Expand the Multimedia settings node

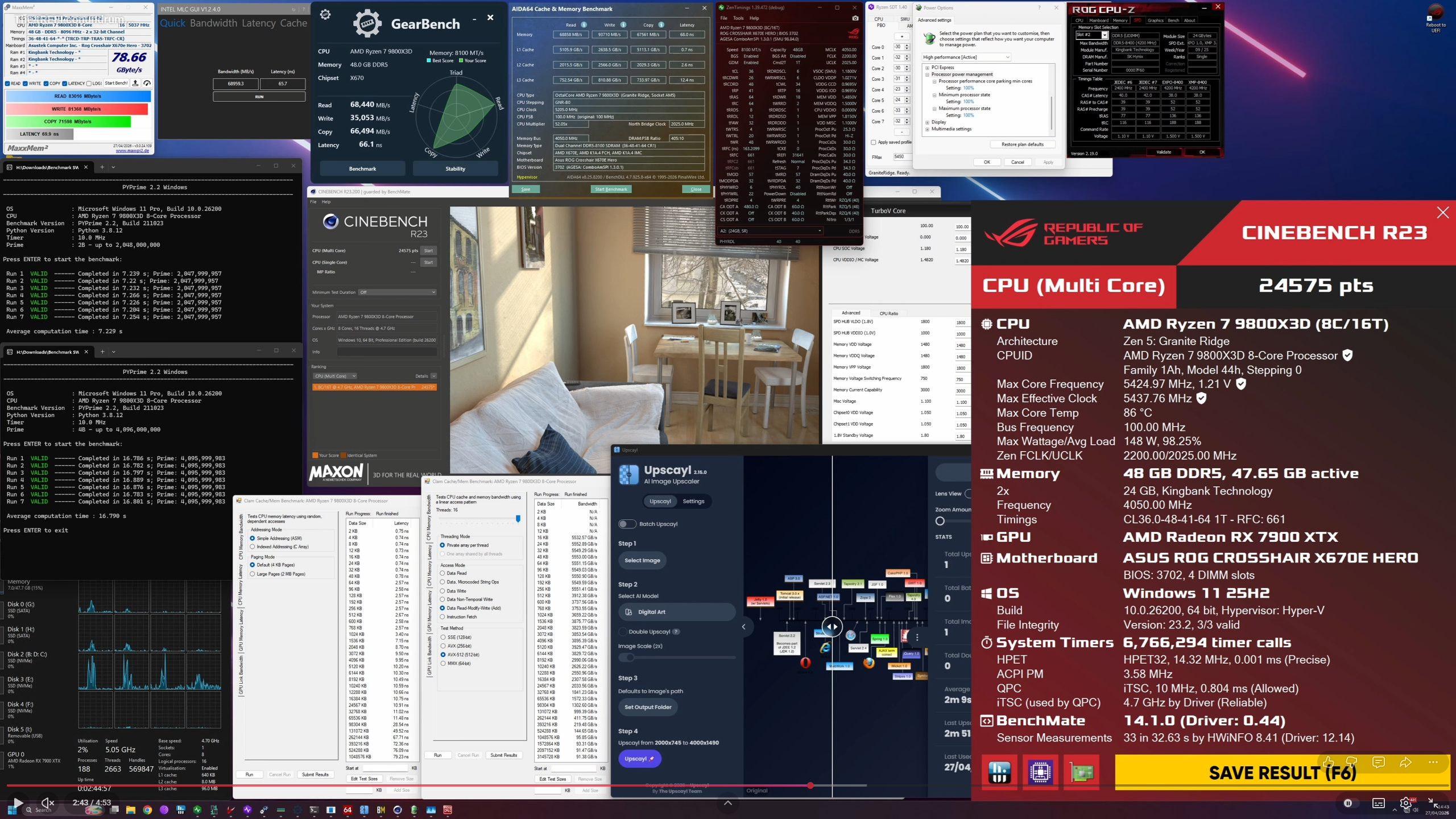(927, 129)
